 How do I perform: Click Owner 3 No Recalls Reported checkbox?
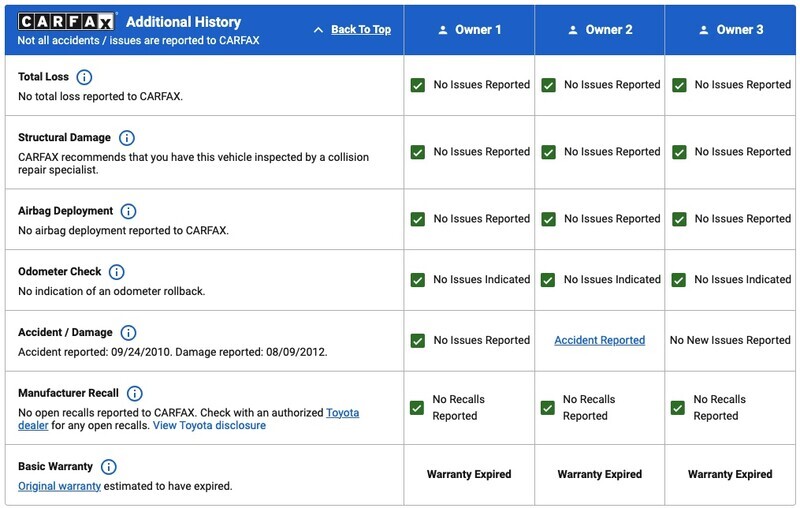pos(678,408)
